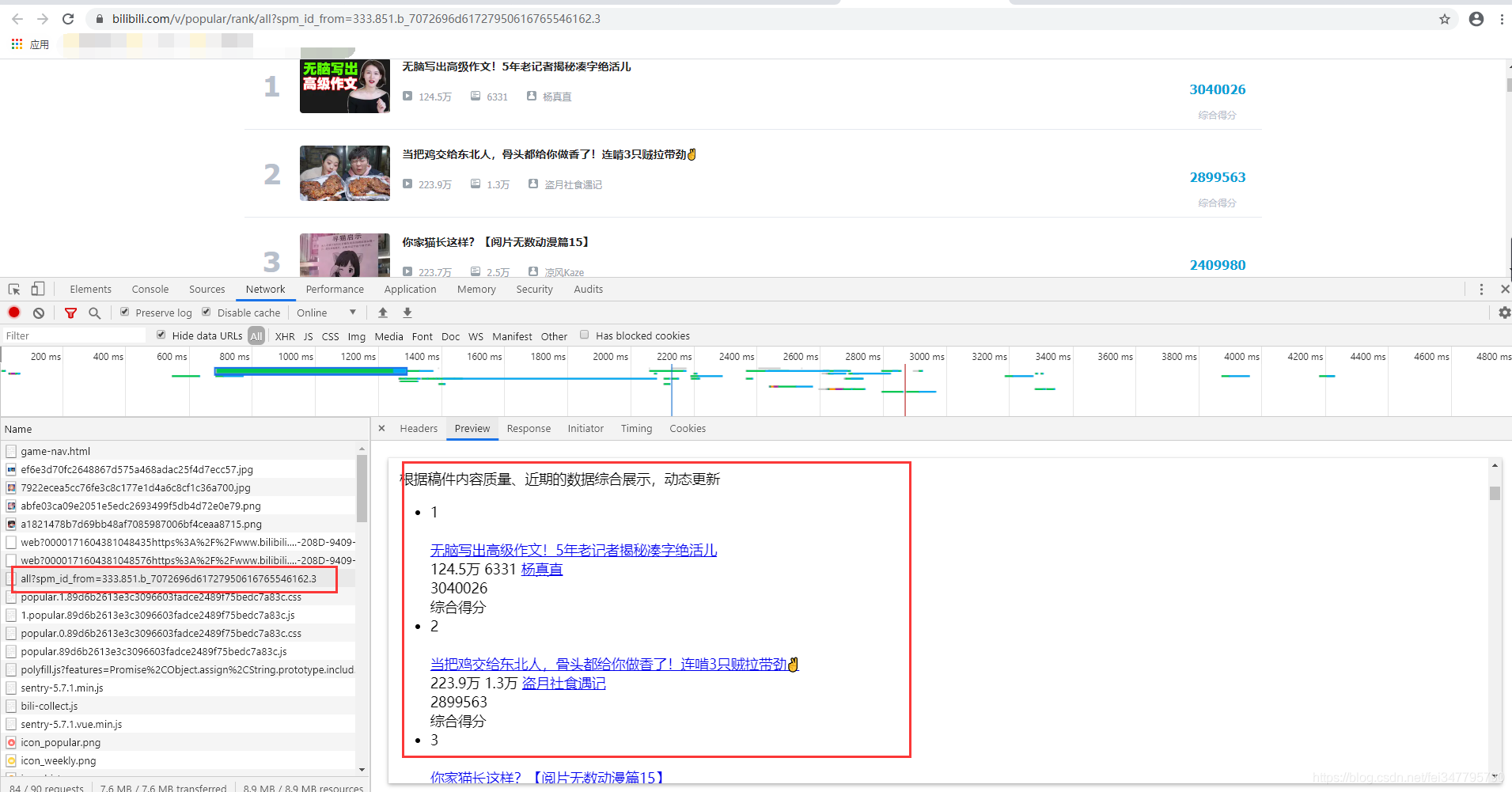The width and height of the screenshot is (1512, 792).
Task: Show the request Cookies tab
Action: [x=688, y=429]
